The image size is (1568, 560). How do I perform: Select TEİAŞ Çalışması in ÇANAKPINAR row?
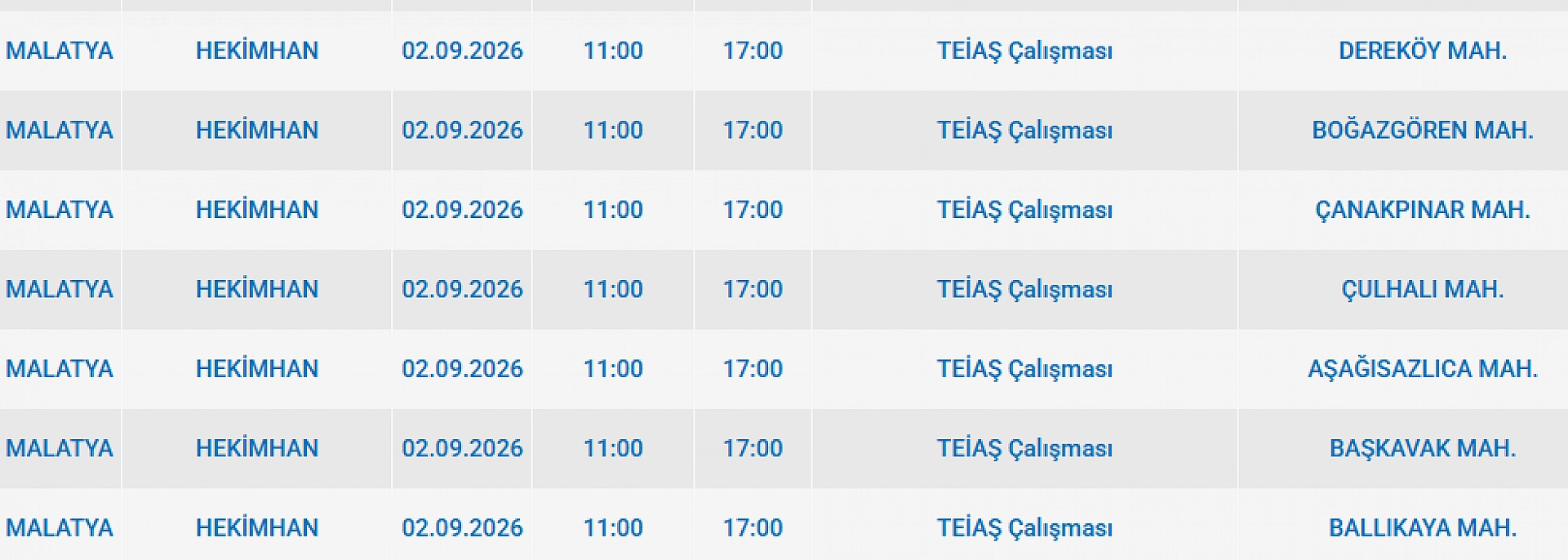coord(1024,210)
